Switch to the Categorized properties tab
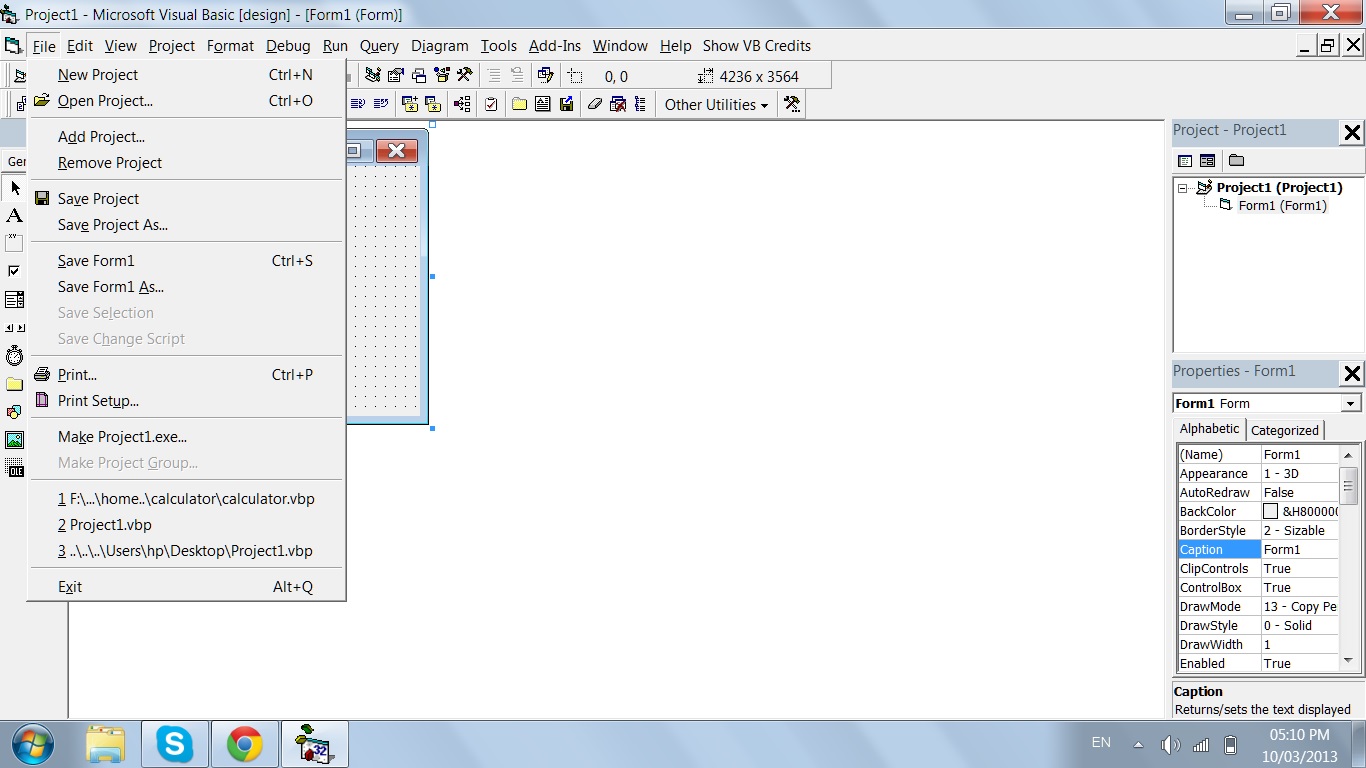This screenshot has width=1366, height=768. 1285,430
